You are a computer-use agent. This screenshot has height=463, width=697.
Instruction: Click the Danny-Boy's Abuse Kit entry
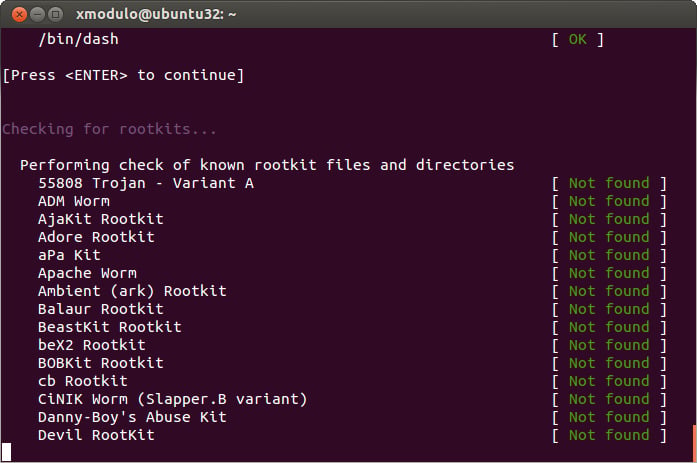click(x=132, y=417)
